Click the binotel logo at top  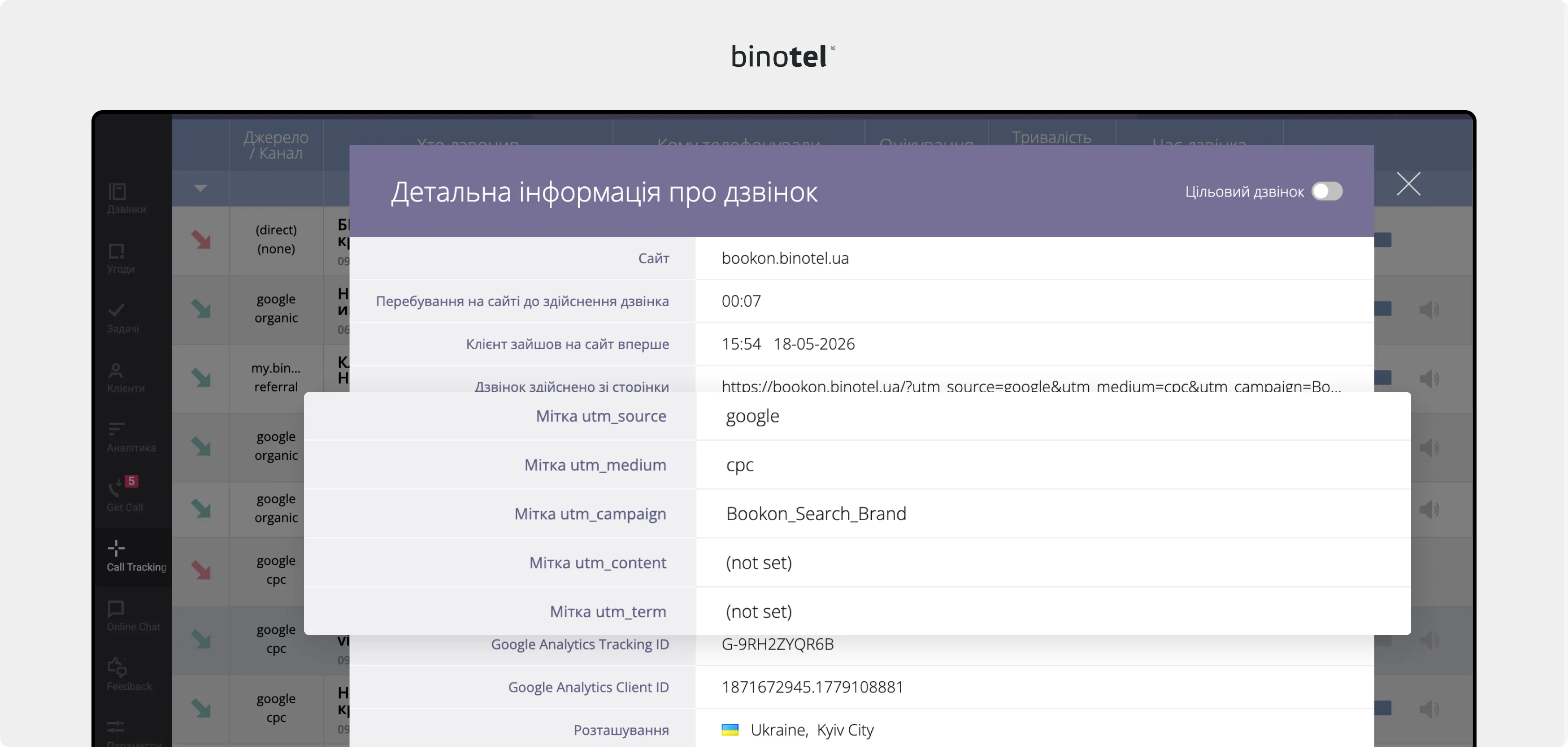point(783,56)
